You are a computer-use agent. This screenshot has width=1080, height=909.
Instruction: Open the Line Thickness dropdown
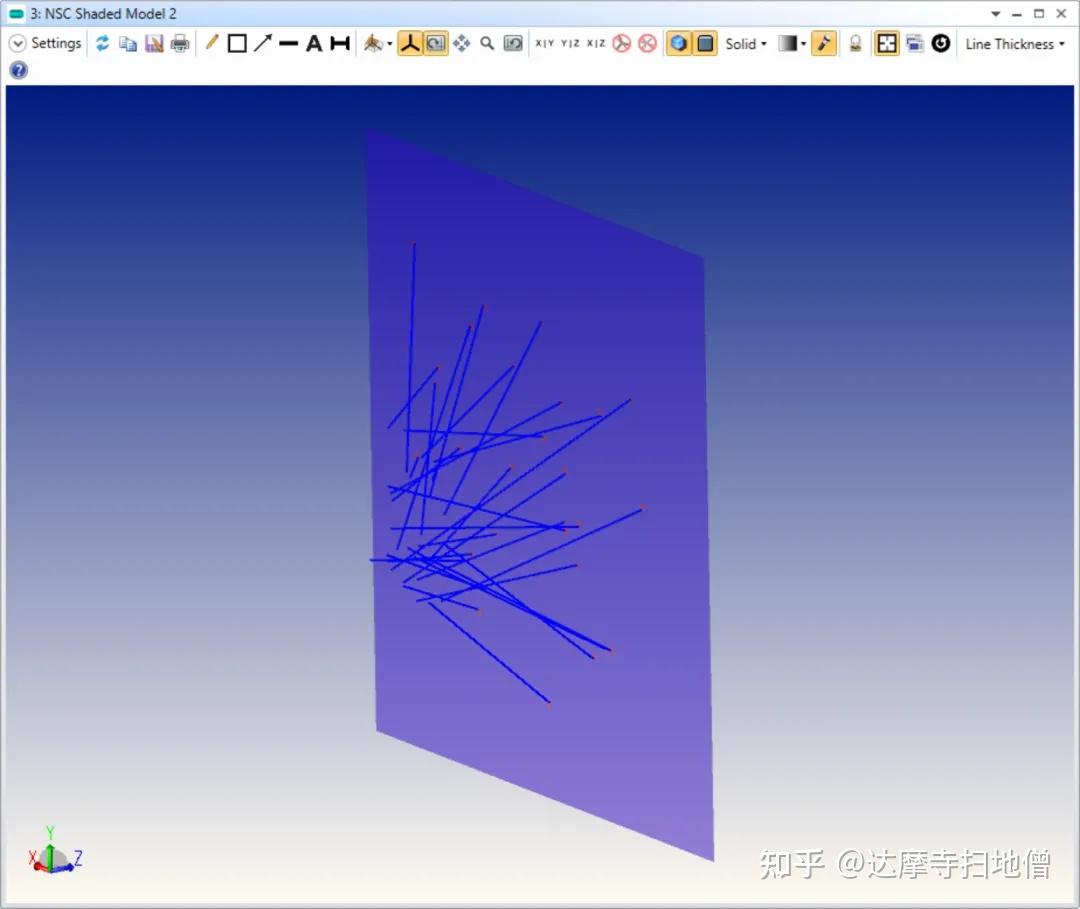coord(1015,43)
